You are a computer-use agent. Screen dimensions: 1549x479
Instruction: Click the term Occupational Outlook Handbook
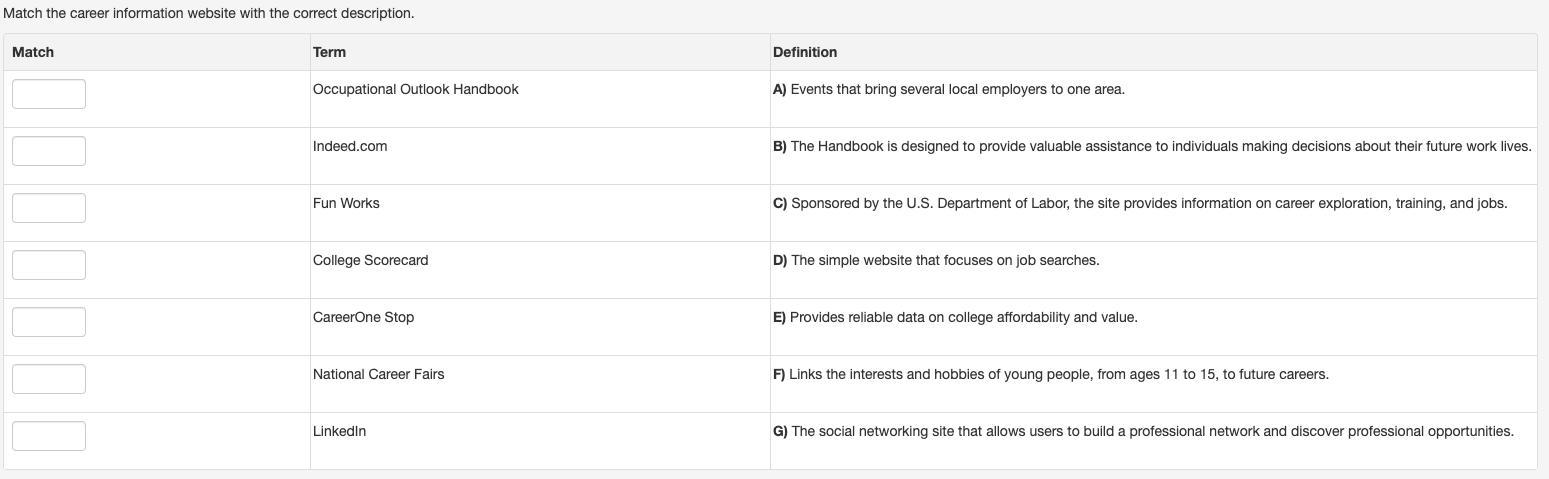(x=415, y=89)
